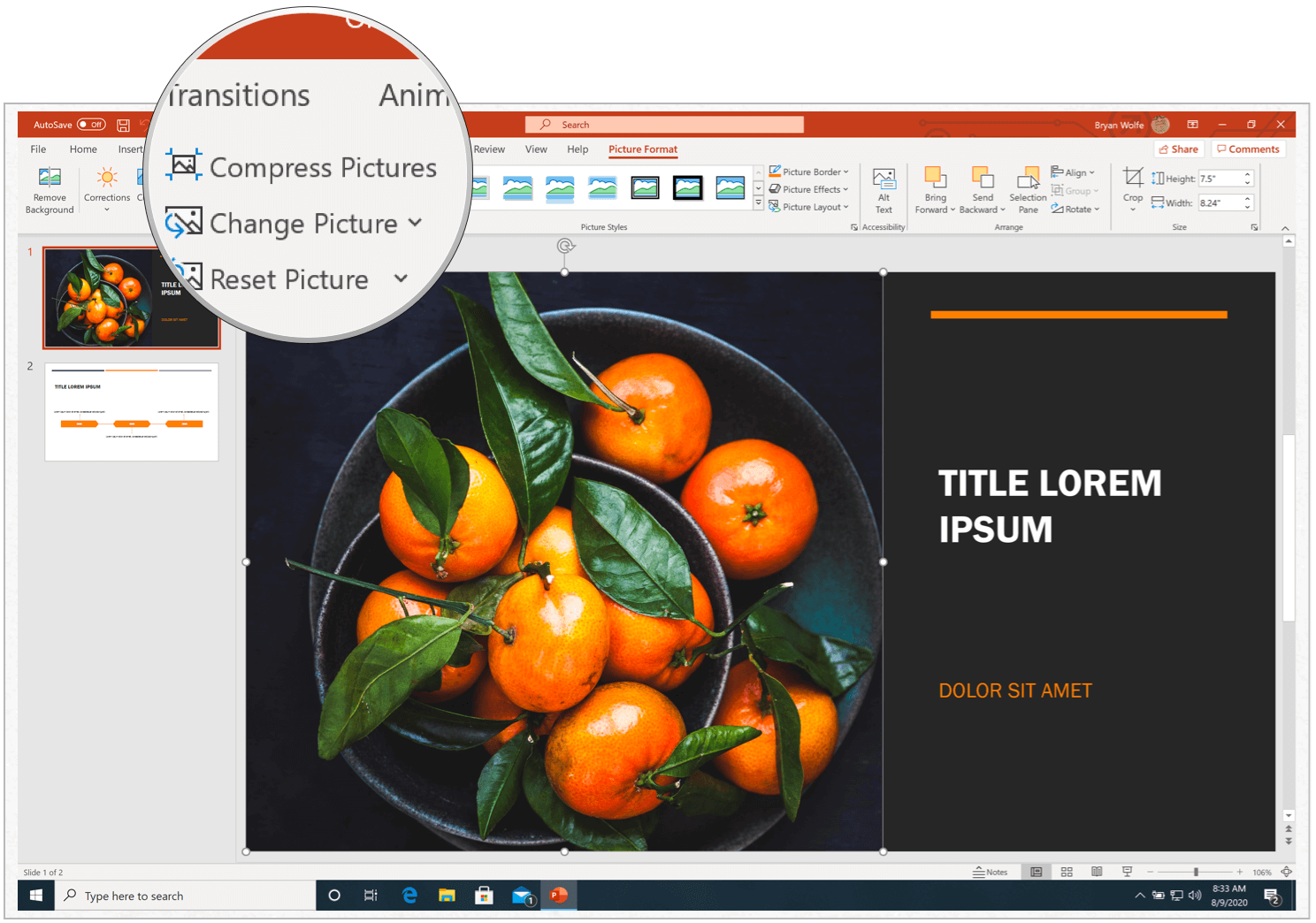Click the Remove Background icon
The height and width of the screenshot is (923, 1316).
point(50,178)
